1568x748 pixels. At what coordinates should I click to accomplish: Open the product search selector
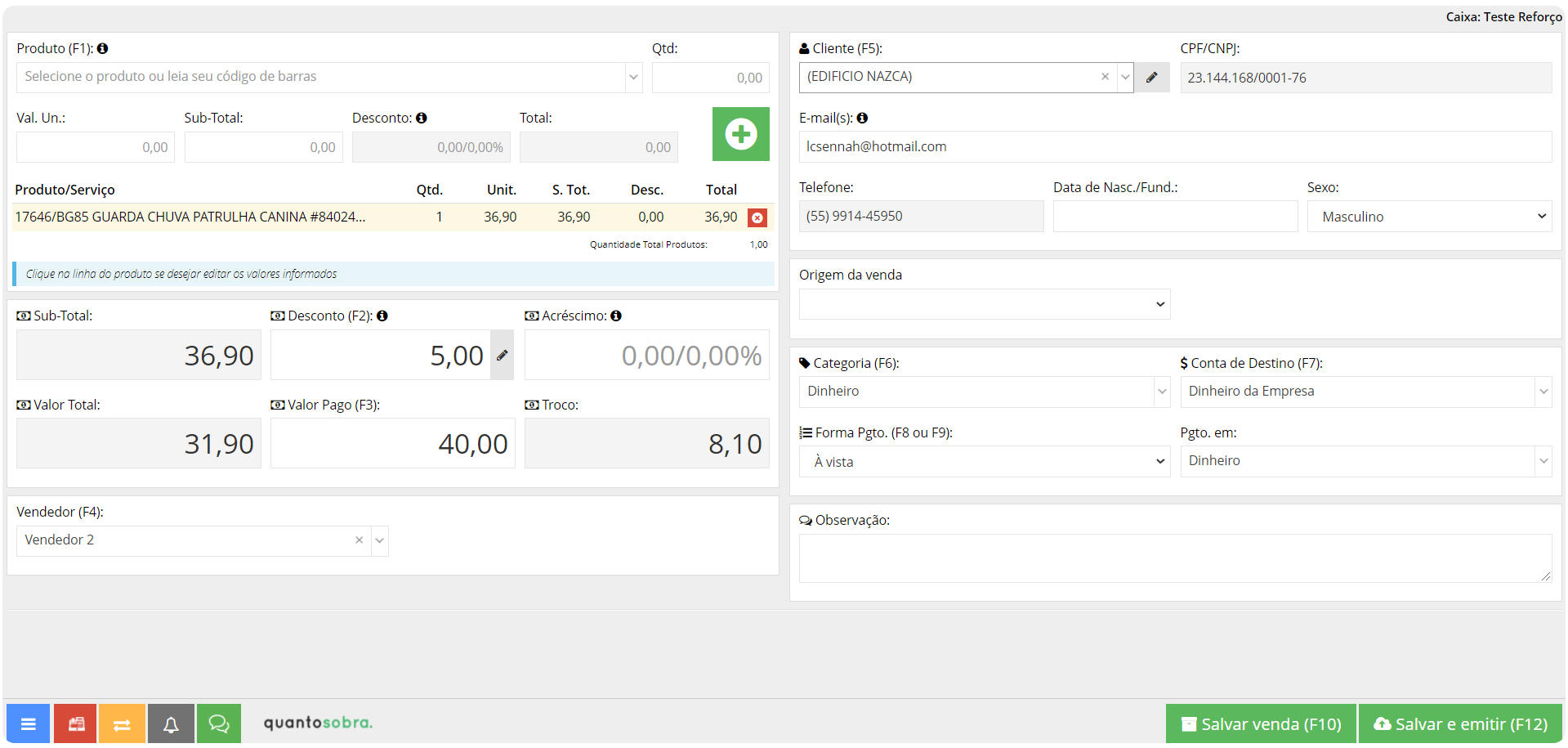pyautogui.click(x=328, y=77)
